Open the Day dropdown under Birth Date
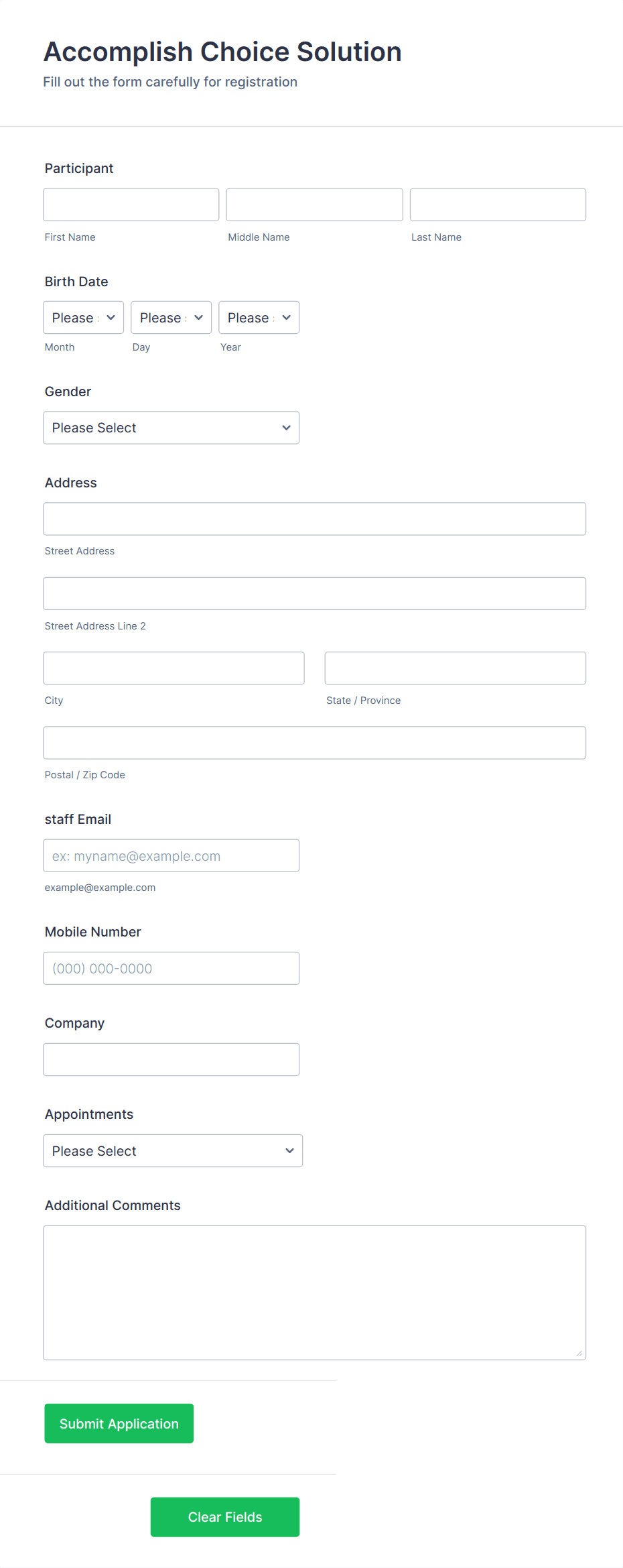This screenshot has width=623, height=1568. [x=171, y=317]
